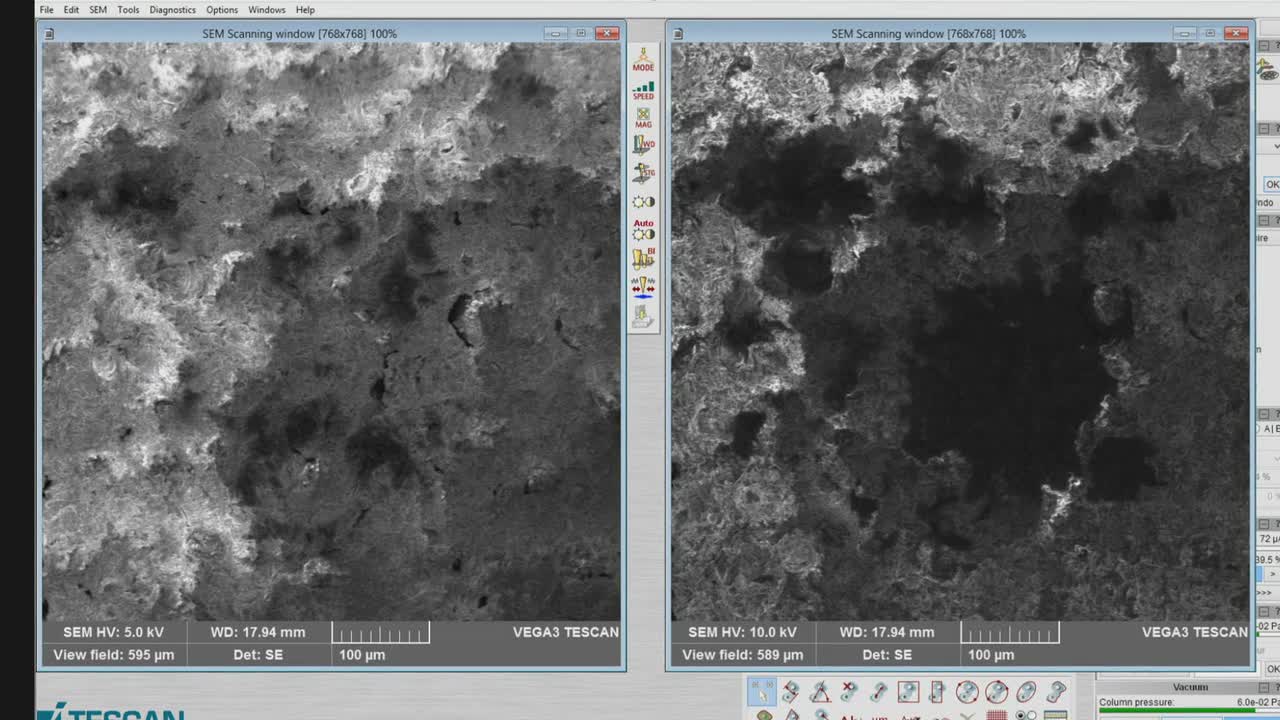Select the angle measurement tool
The image size is (1280, 720).
(820, 692)
